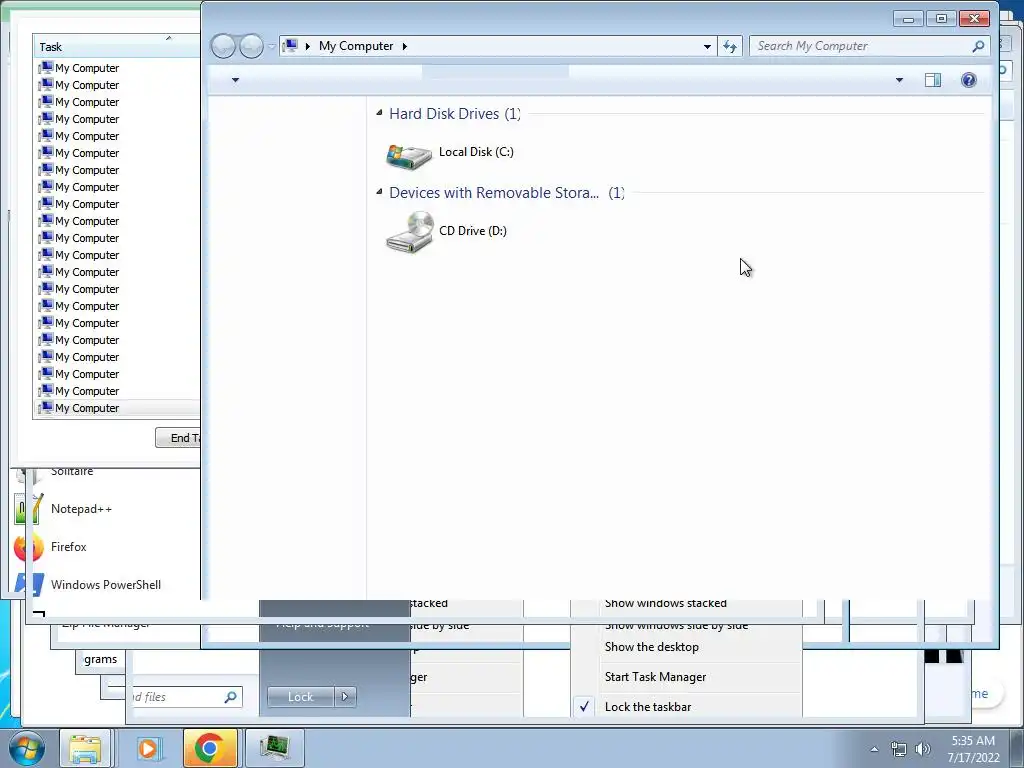
Task: Select the CD Drive (D:) icon
Action: [409, 232]
